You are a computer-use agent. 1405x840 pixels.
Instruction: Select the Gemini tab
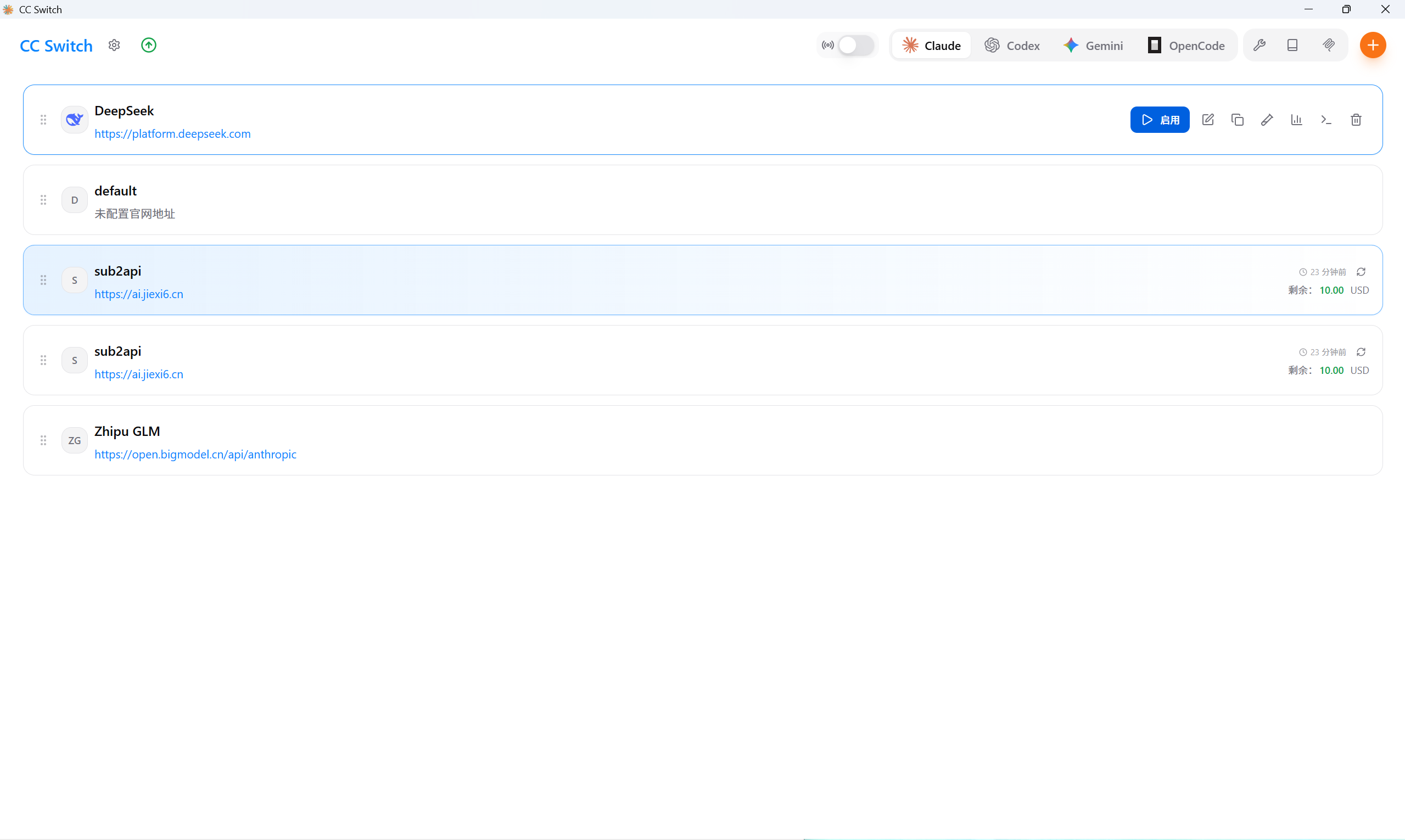click(x=1093, y=45)
